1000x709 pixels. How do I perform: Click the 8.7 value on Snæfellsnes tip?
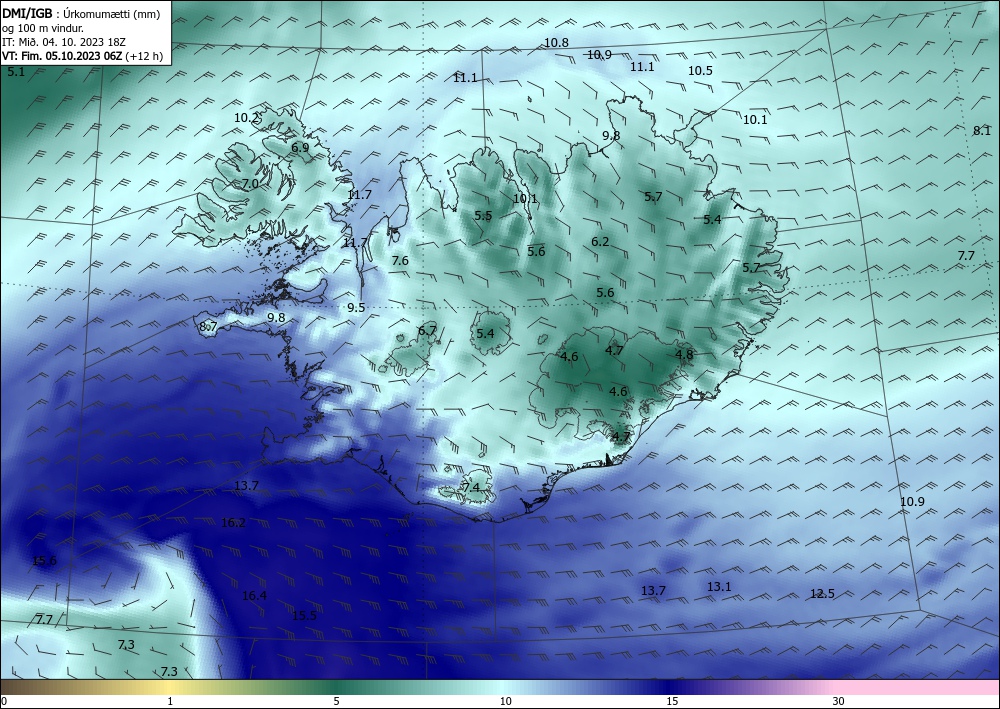click(x=209, y=326)
